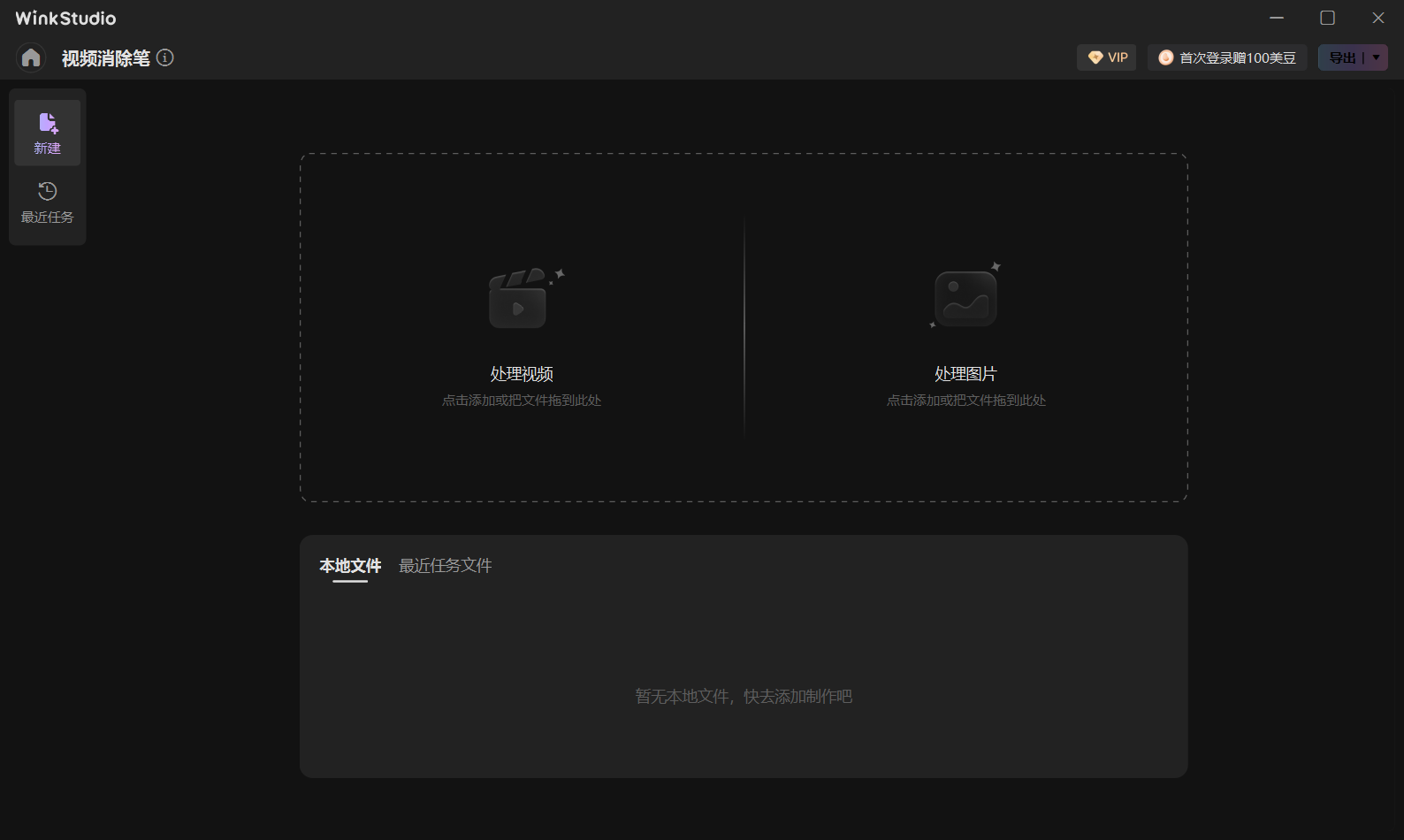Screen dimensions: 1404x840
Task: Click the 处理图片 picture icon
Action: (x=965, y=297)
